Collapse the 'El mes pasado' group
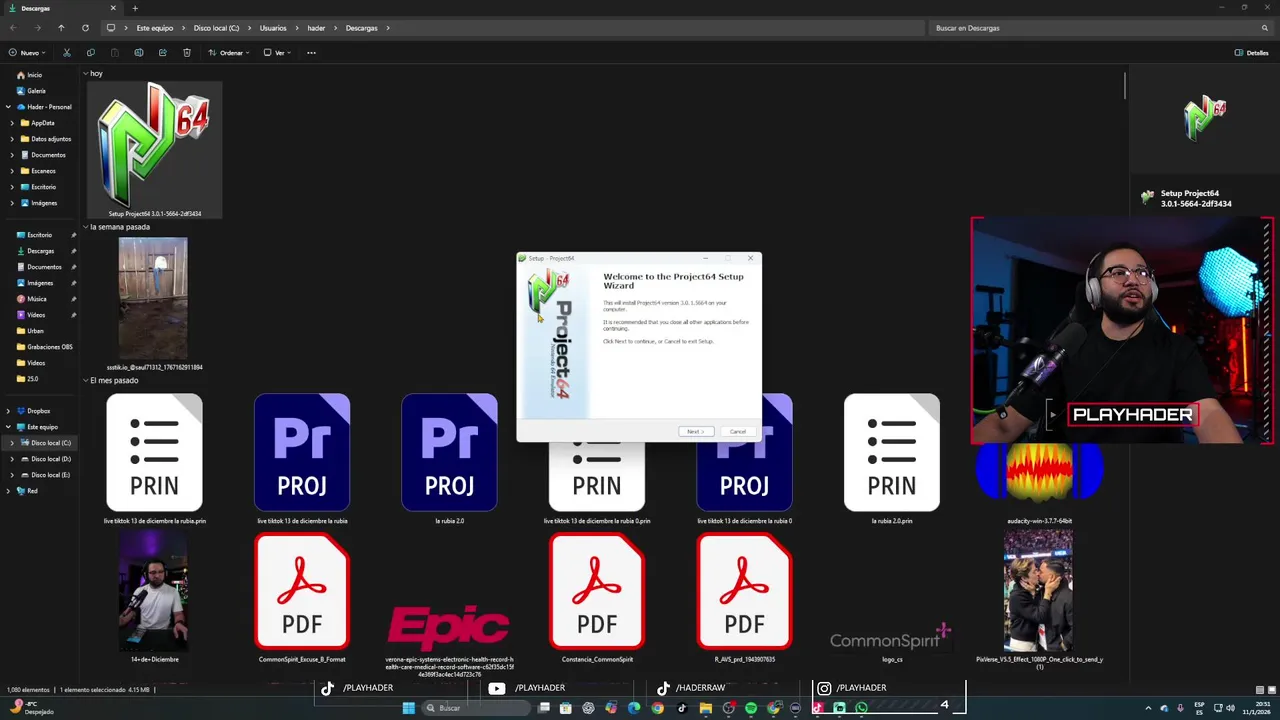This screenshot has height=720, width=1280. click(x=86, y=380)
